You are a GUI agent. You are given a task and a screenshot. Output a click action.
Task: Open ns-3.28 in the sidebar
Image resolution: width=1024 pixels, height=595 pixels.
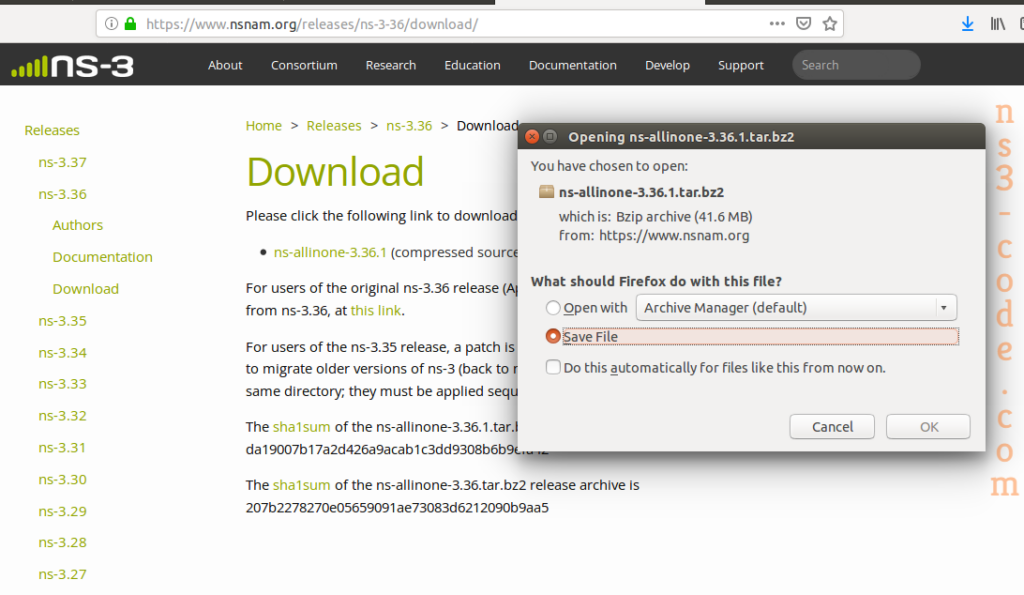coord(62,542)
